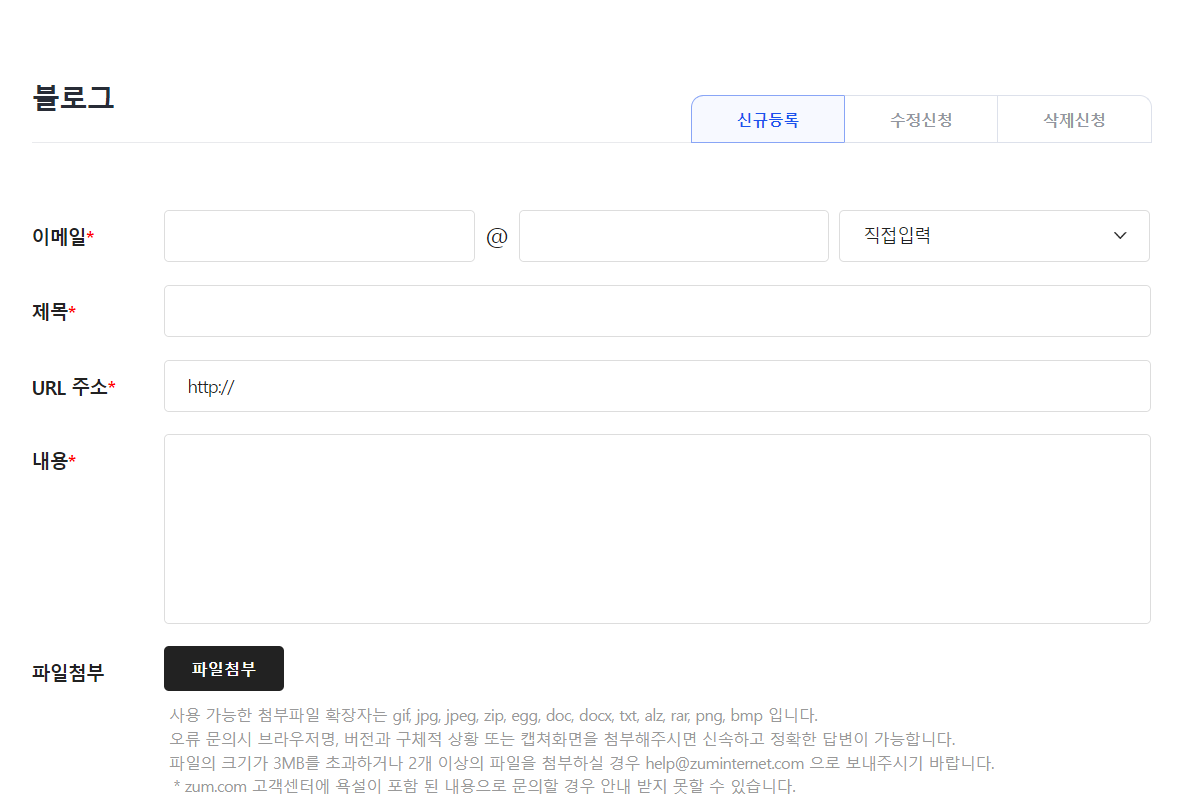The image size is (1198, 807).
Task: Open the 삭제신청 tab
Action: click(1074, 119)
